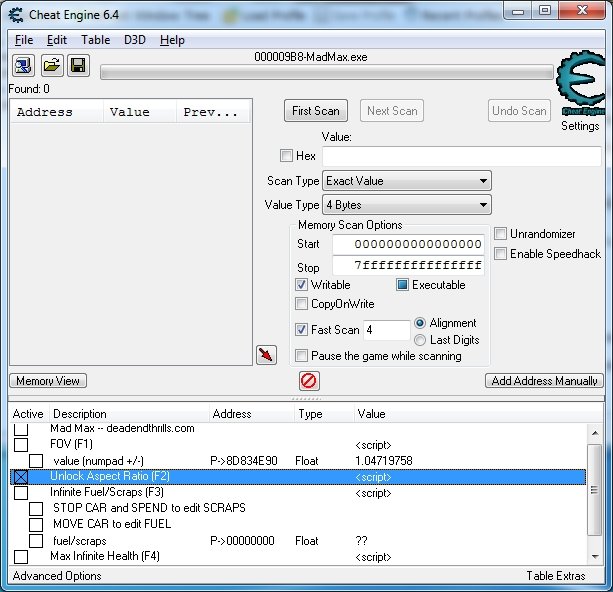Click the floppy disk save table icon
The height and width of the screenshot is (592, 613).
click(x=78, y=65)
